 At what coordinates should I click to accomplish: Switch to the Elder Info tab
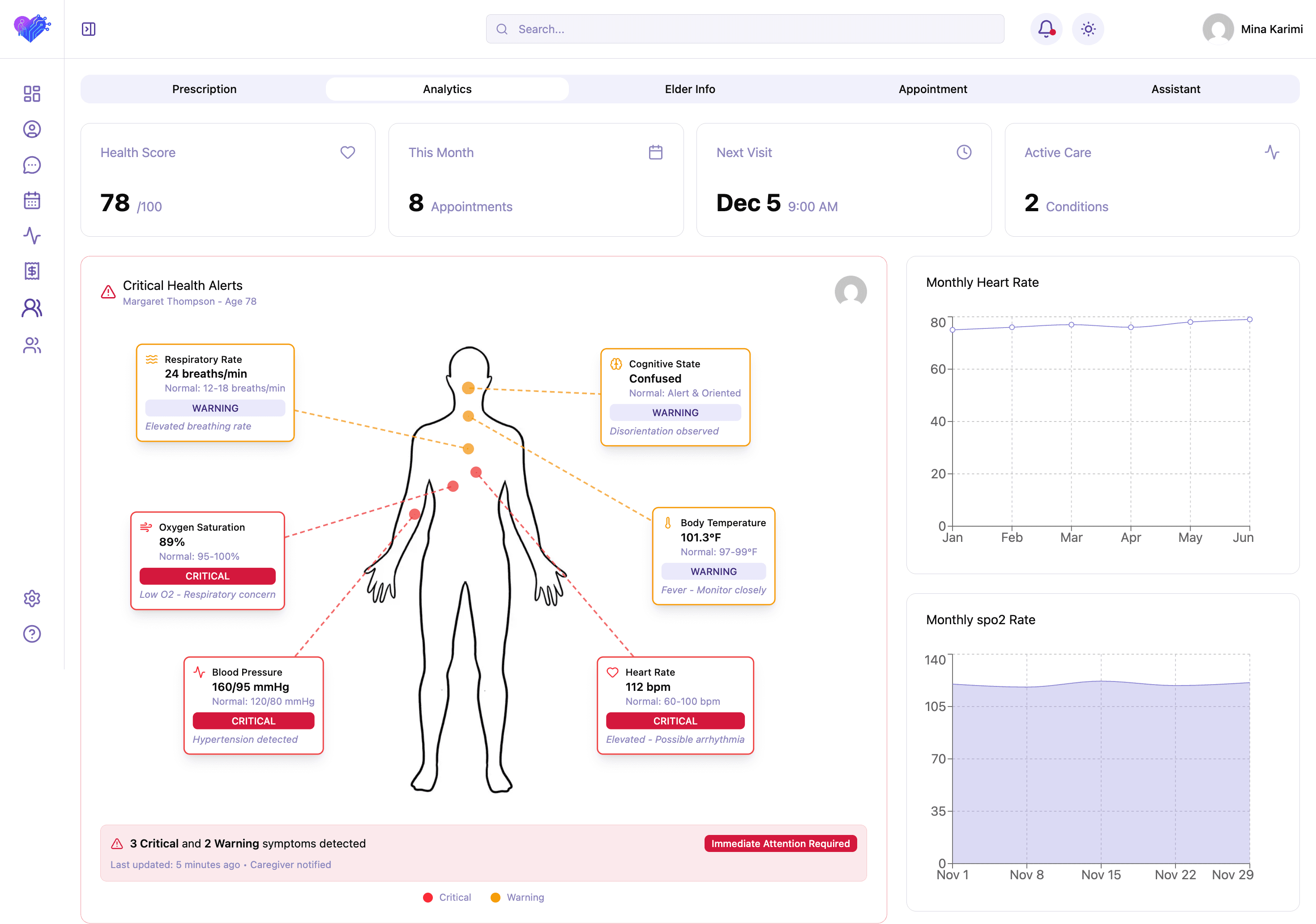[690, 89]
